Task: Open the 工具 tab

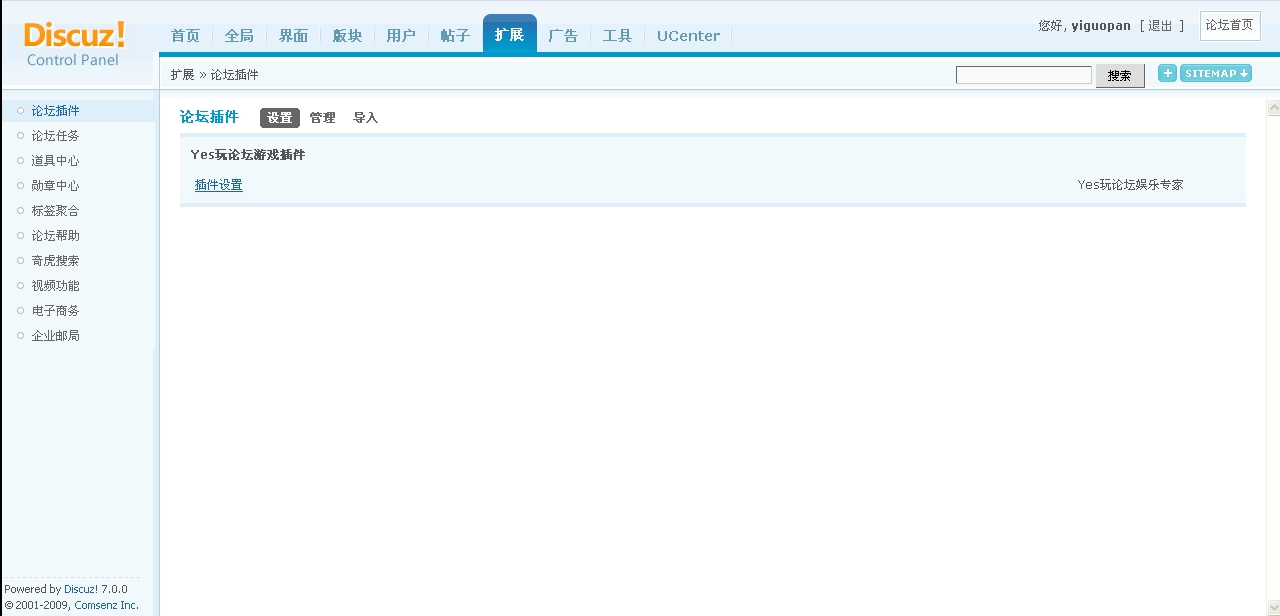Action: point(617,35)
